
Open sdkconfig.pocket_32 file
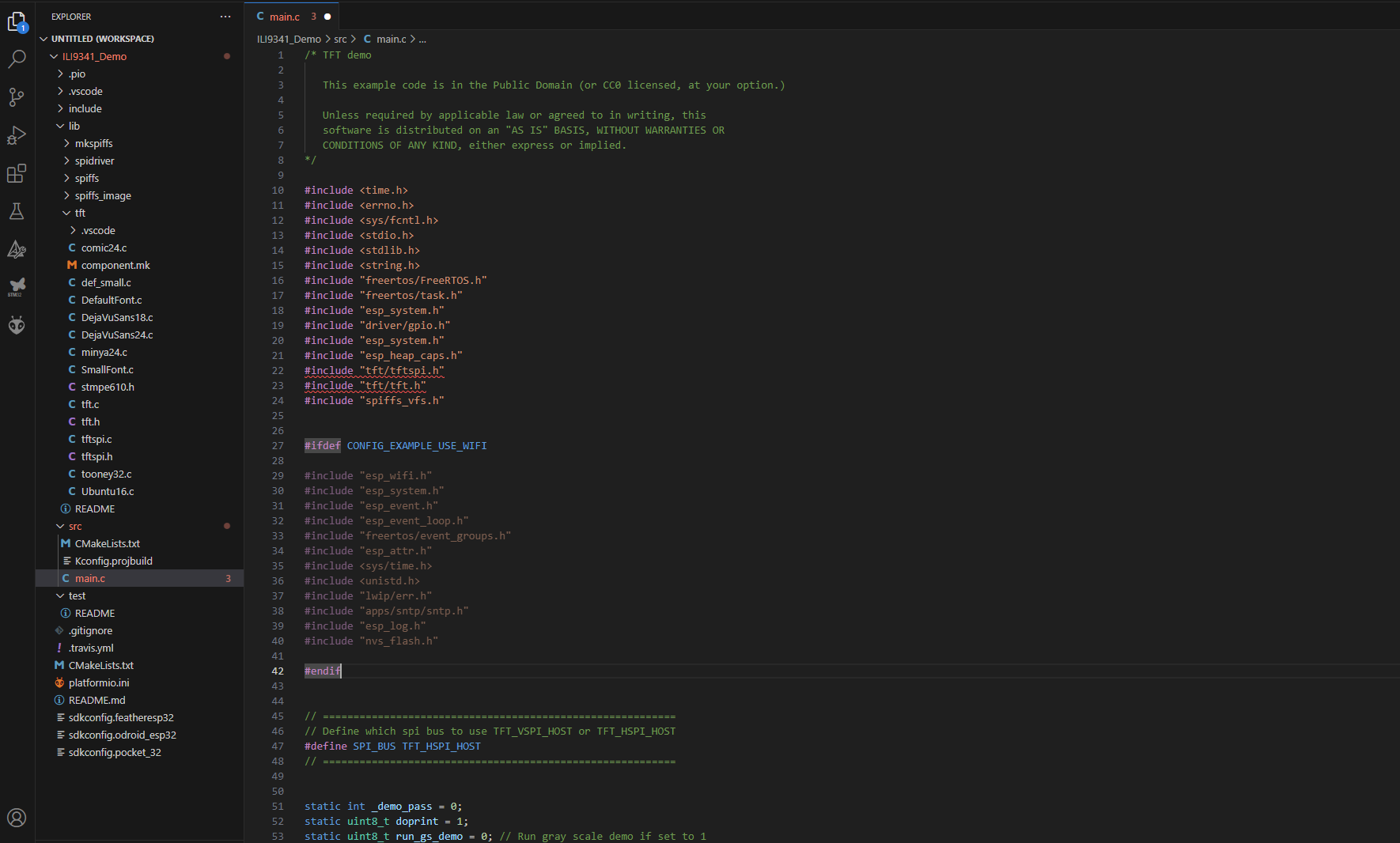coord(139,752)
